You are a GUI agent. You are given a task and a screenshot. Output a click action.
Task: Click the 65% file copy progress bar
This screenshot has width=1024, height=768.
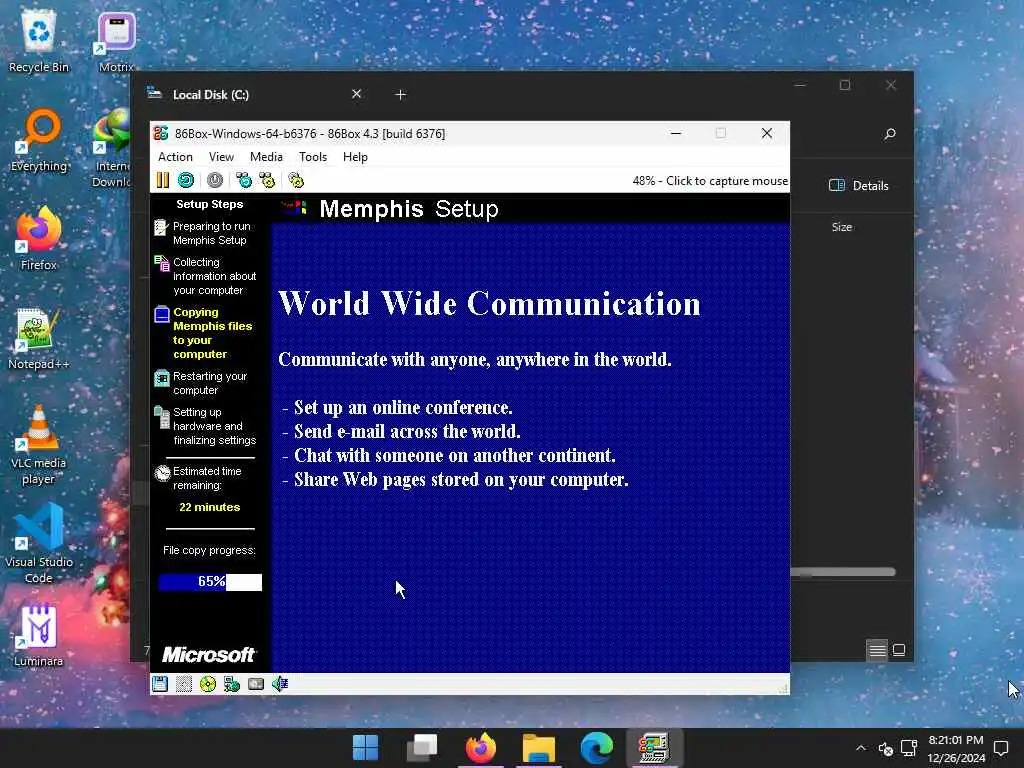pos(210,582)
